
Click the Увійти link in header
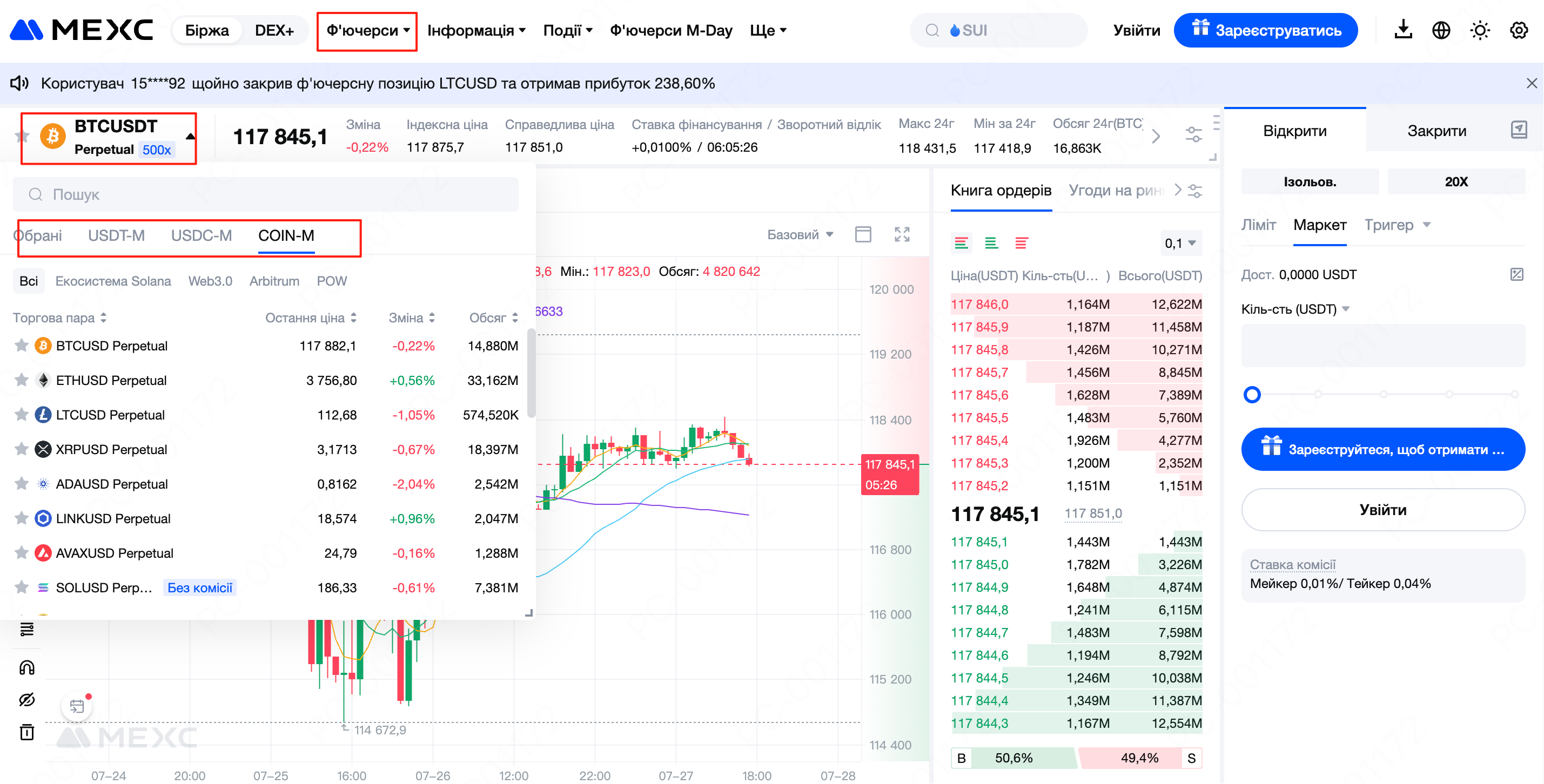point(1137,31)
